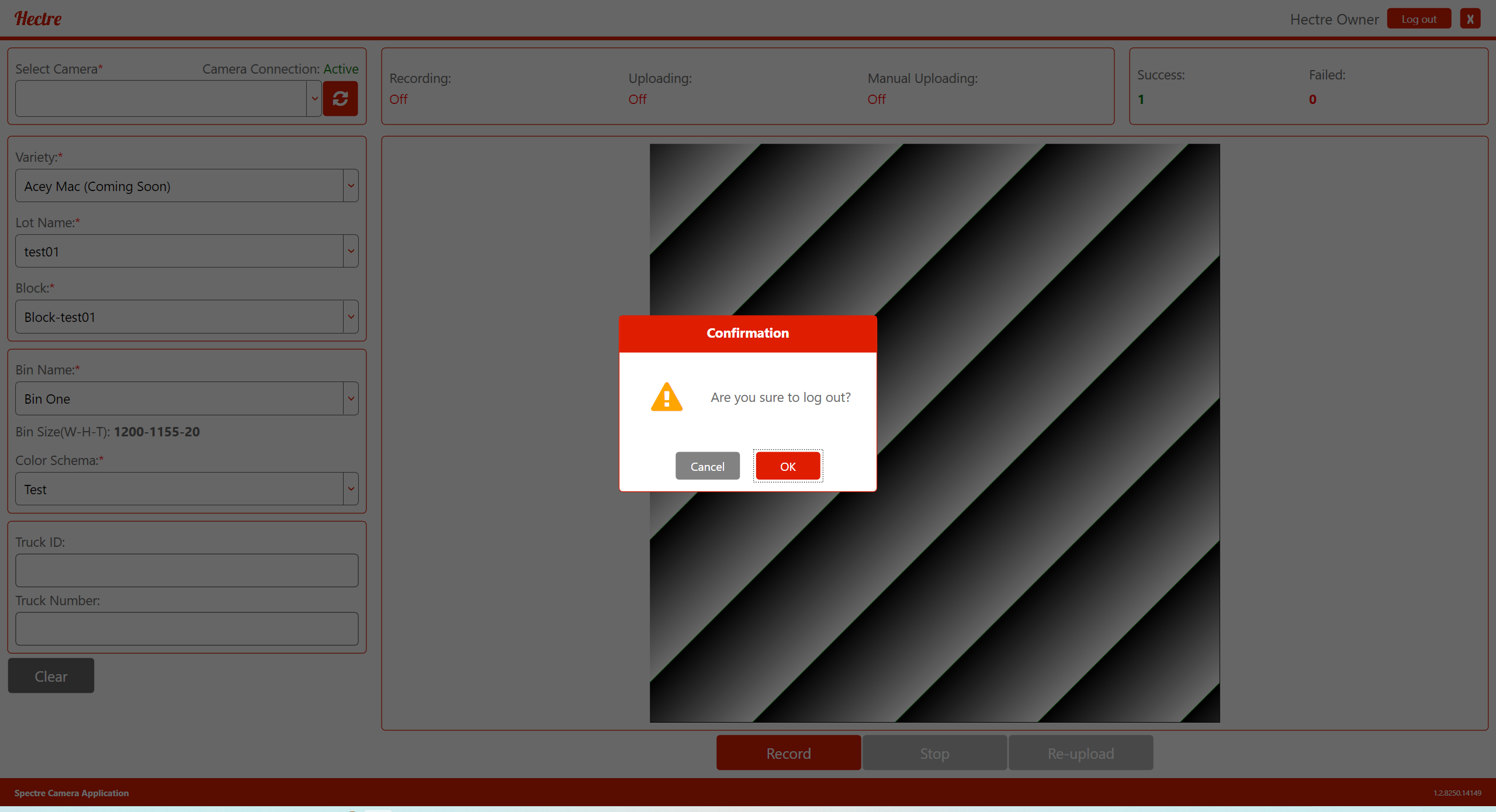Click the Log out button
Screen dimensions: 1496x812
(1419, 19)
